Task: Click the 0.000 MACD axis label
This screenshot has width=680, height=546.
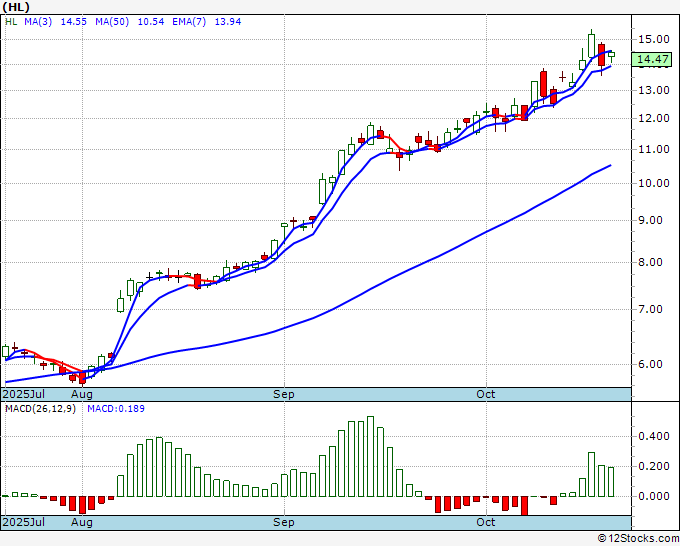Action: (x=654, y=497)
